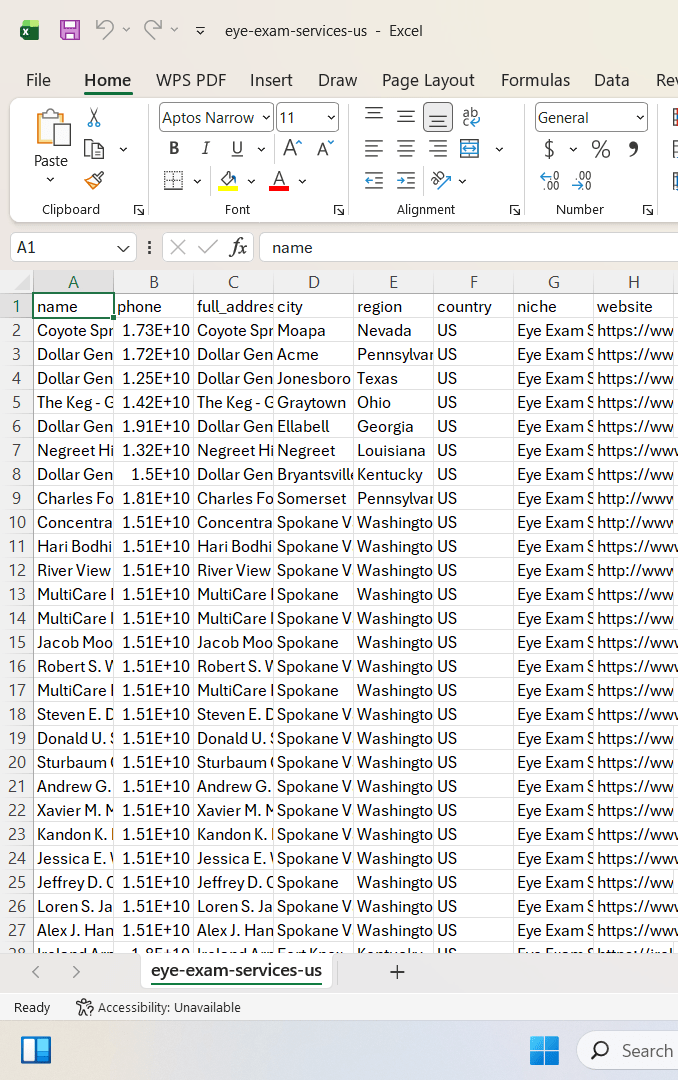Image resolution: width=678 pixels, height=1080 pixels.
Task: Open the Borders dropdown arrow
Action: (197, 181)
